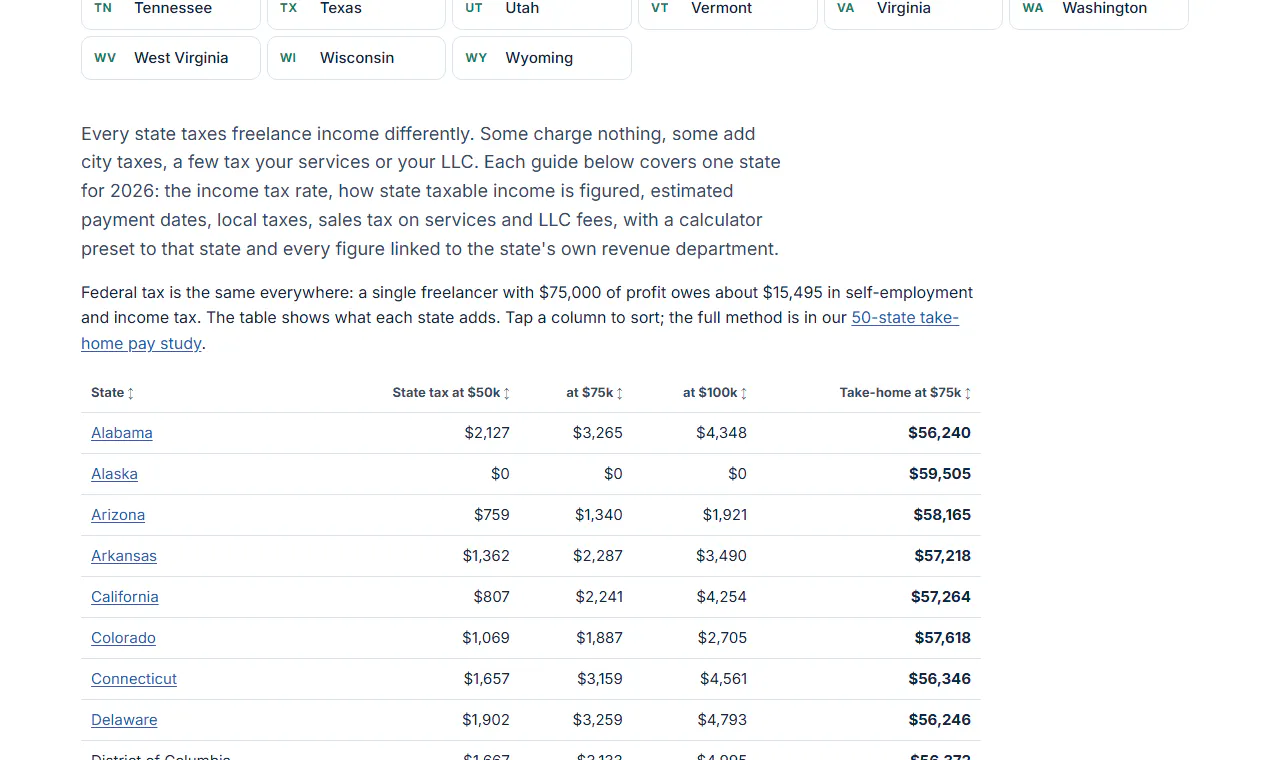The height and width of the screenshot is (760, 1270).
Task: Open the Arkansas link in table
Action: tap(124, 556)
